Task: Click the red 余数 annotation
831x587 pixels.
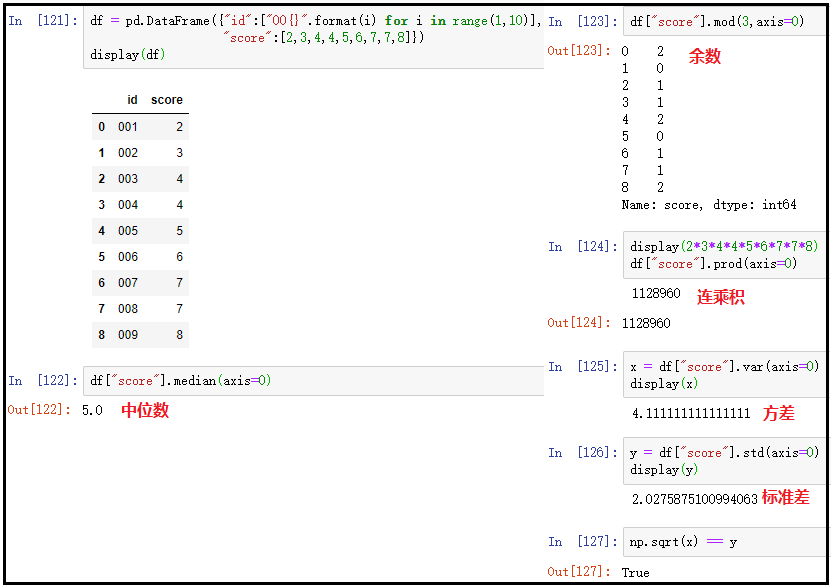Action: click(706, 56)
